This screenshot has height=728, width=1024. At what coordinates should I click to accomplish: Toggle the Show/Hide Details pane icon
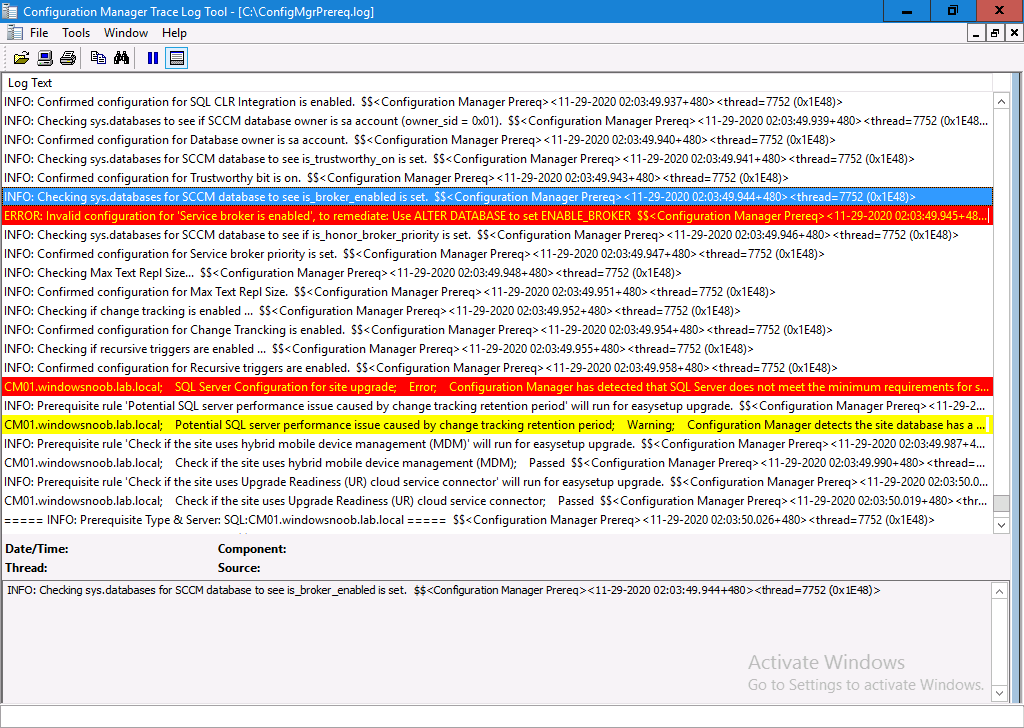pyautogui.click(x=176, y=58)
